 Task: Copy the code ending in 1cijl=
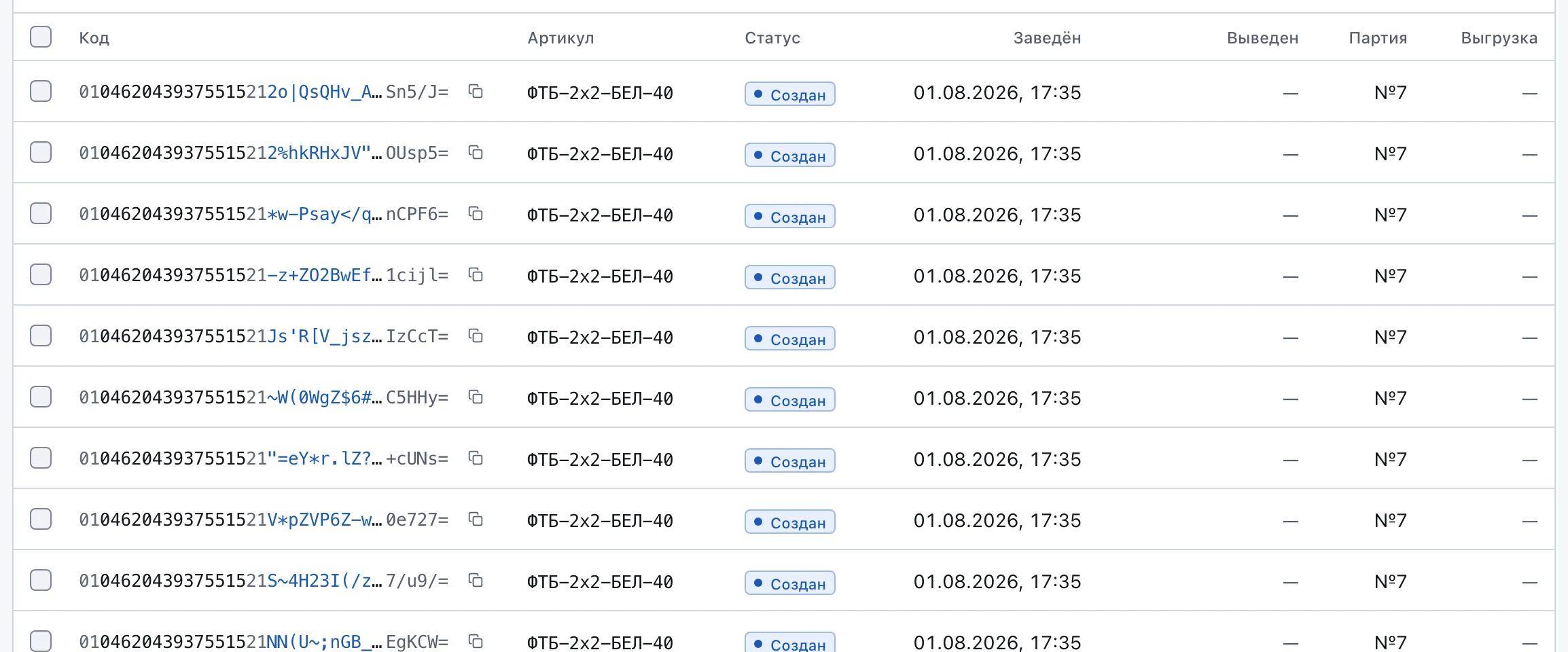476,275
